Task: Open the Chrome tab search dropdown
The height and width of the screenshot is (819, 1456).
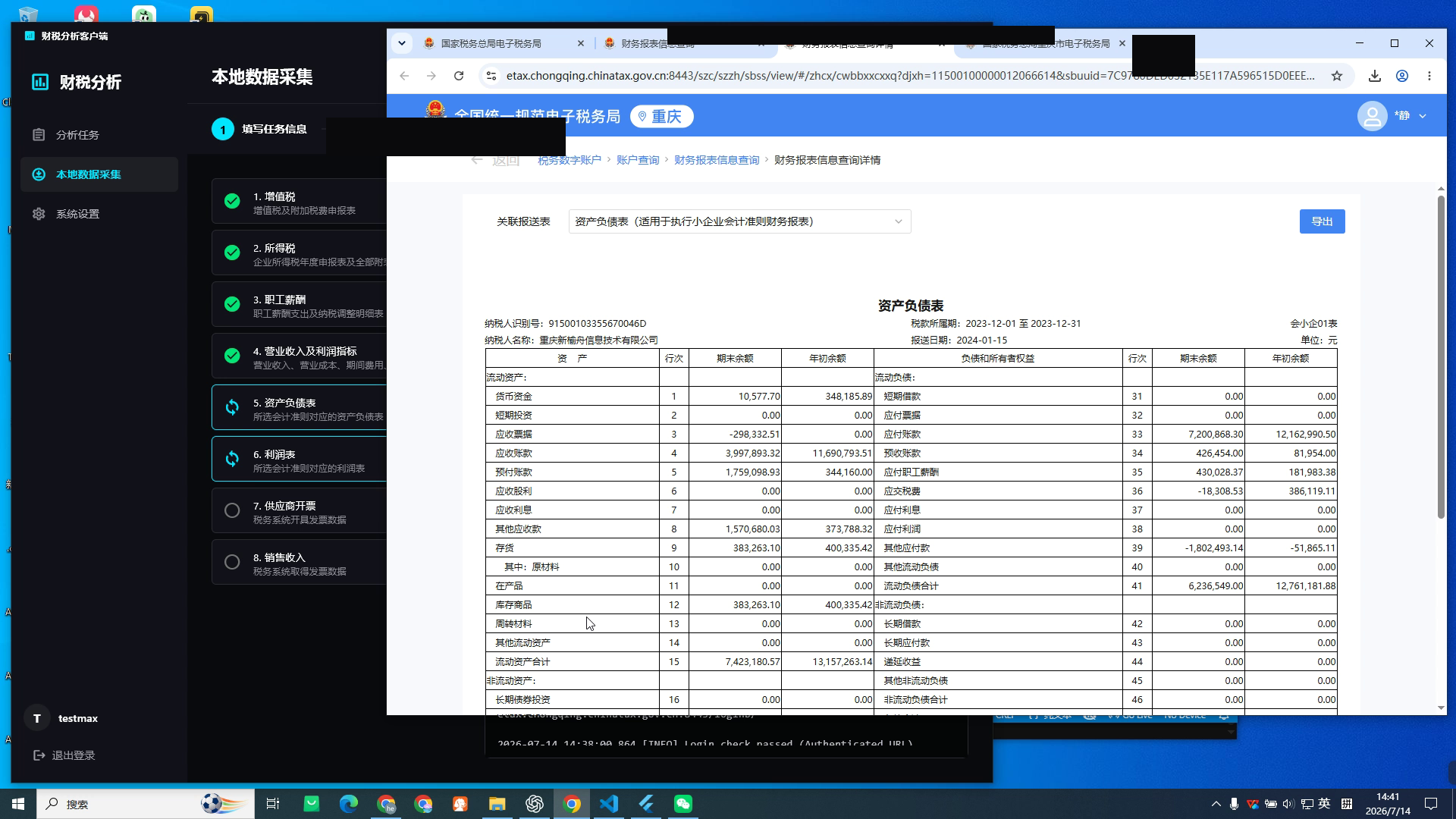Action: point(402,43)
